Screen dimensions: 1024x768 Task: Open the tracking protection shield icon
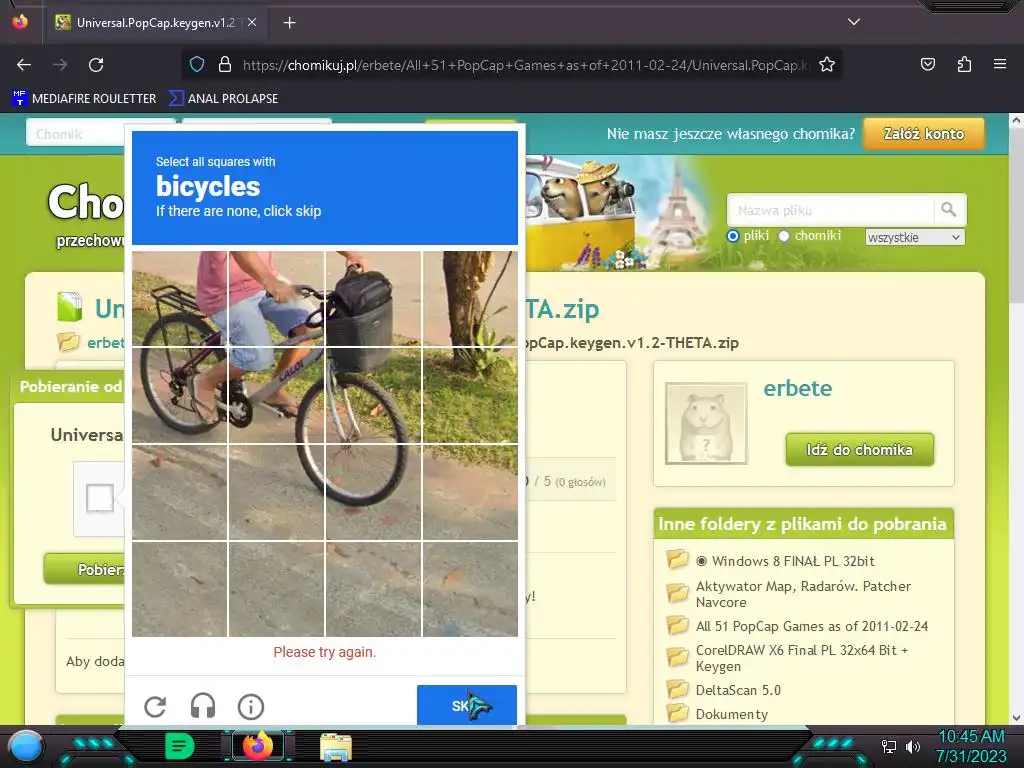pos(197,65)
